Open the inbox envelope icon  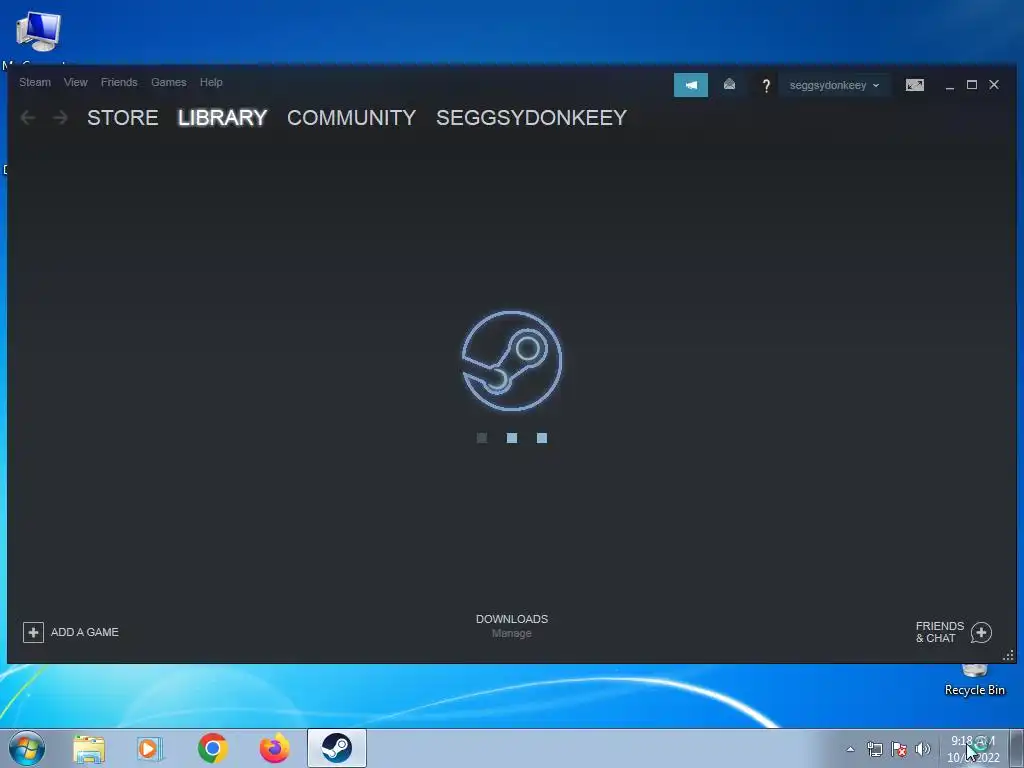click(729, 84)
